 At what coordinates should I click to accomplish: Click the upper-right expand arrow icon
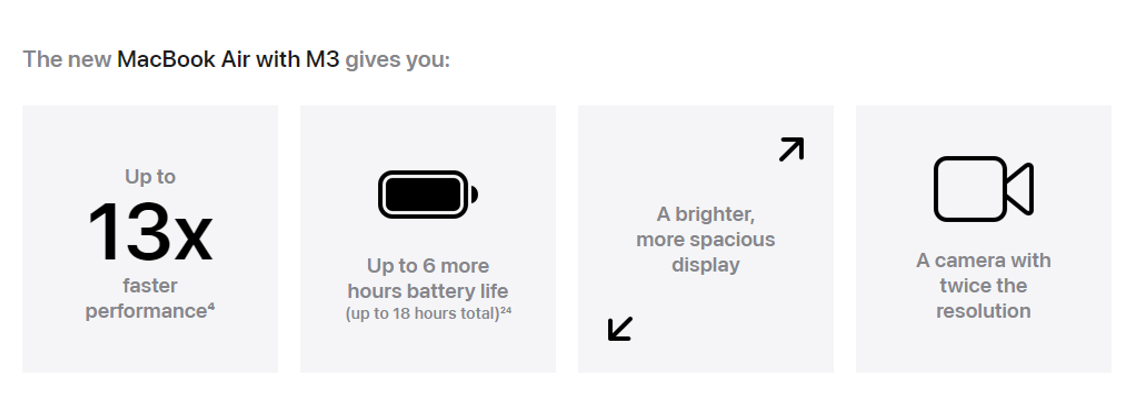(x=791, y=149)
